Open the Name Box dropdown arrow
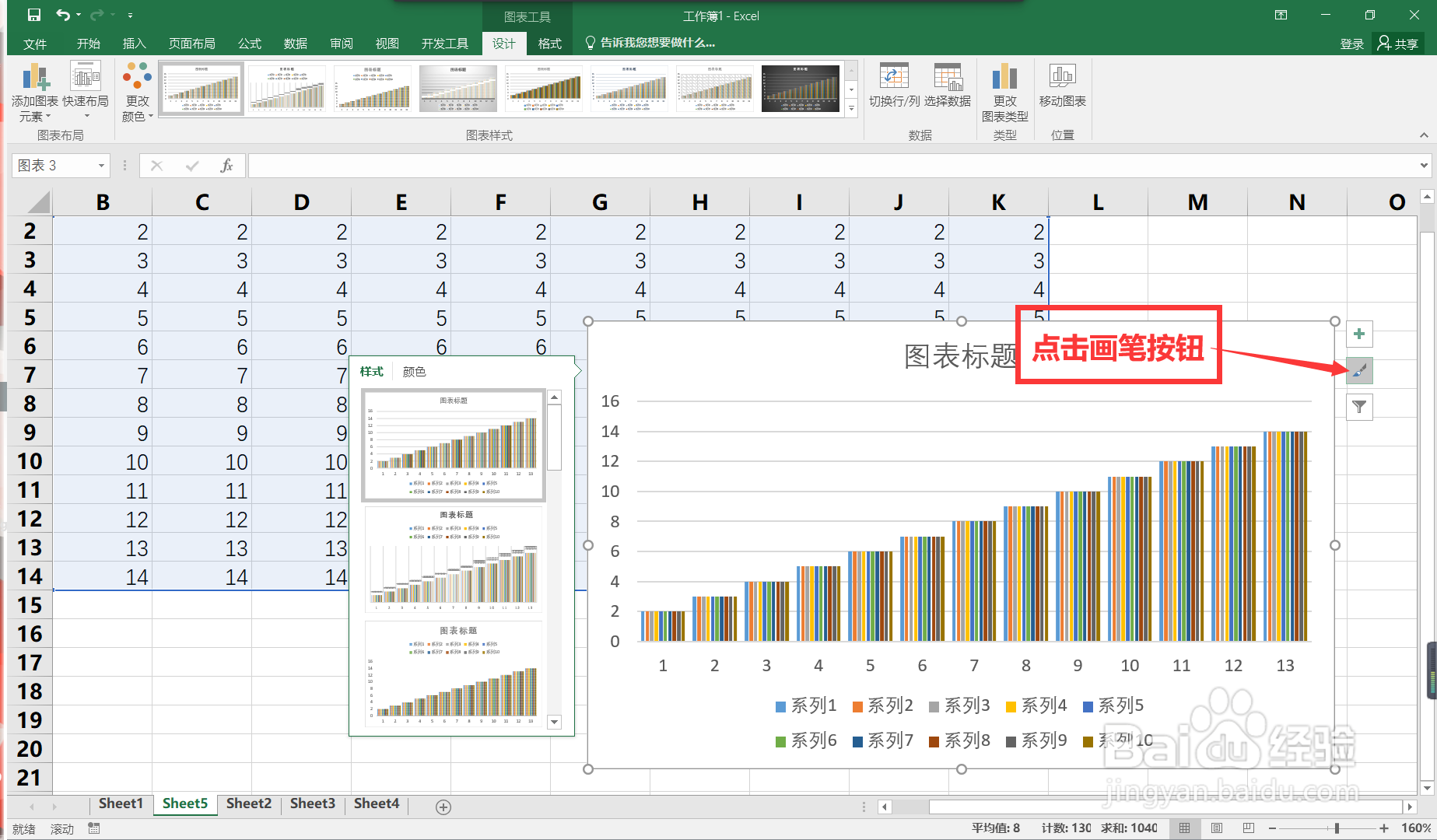 tap(101, 166)
